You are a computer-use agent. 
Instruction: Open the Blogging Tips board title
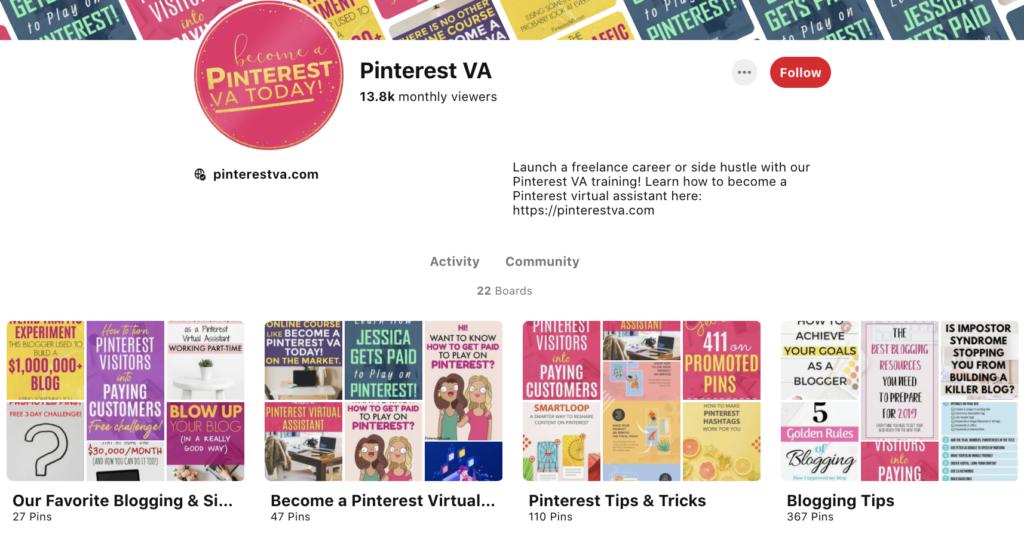coord(840,500)
